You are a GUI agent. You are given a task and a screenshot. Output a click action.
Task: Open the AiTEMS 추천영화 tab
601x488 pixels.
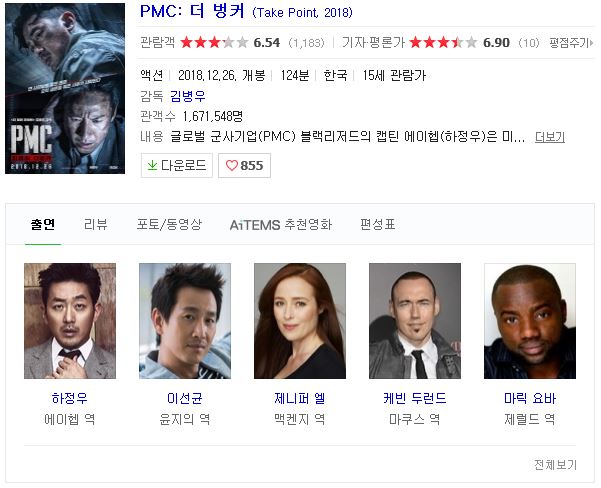(281, 225)
